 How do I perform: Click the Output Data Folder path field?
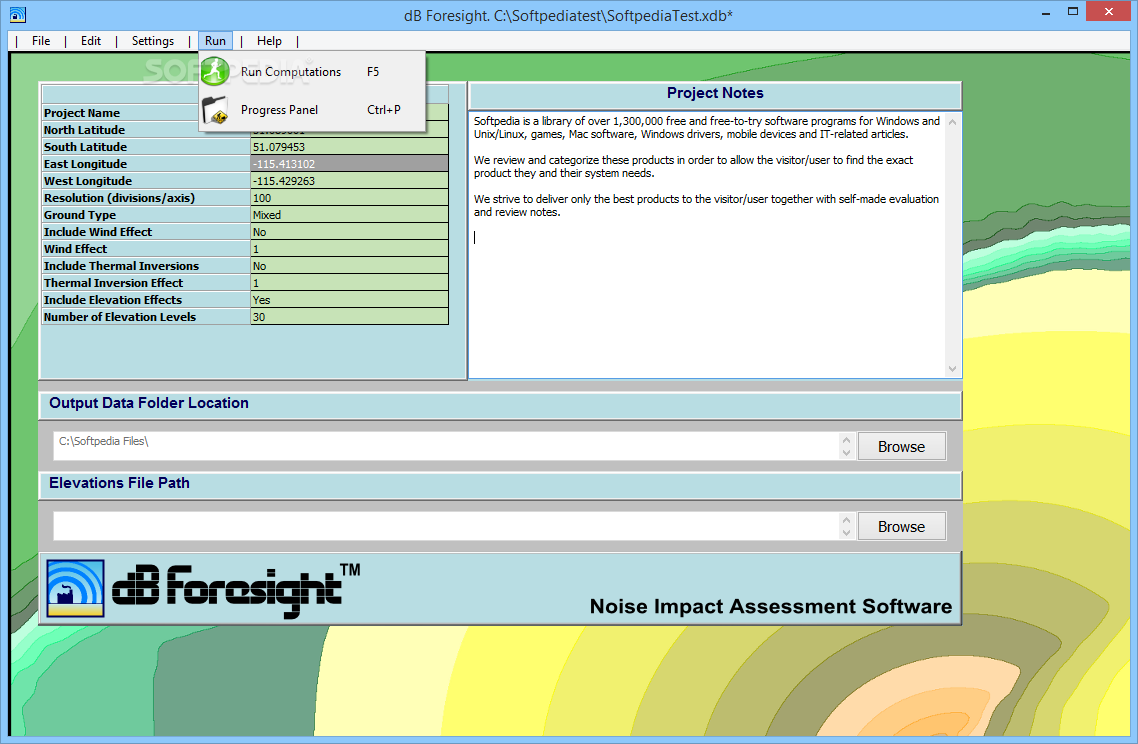tap(446, 446)
